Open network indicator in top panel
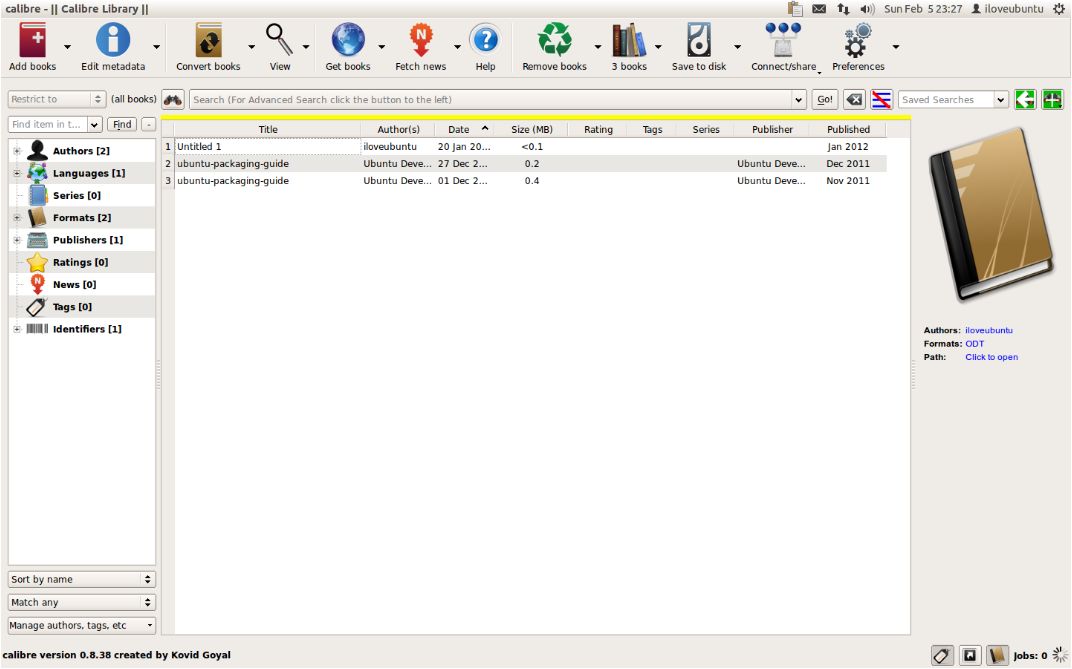 844,9
